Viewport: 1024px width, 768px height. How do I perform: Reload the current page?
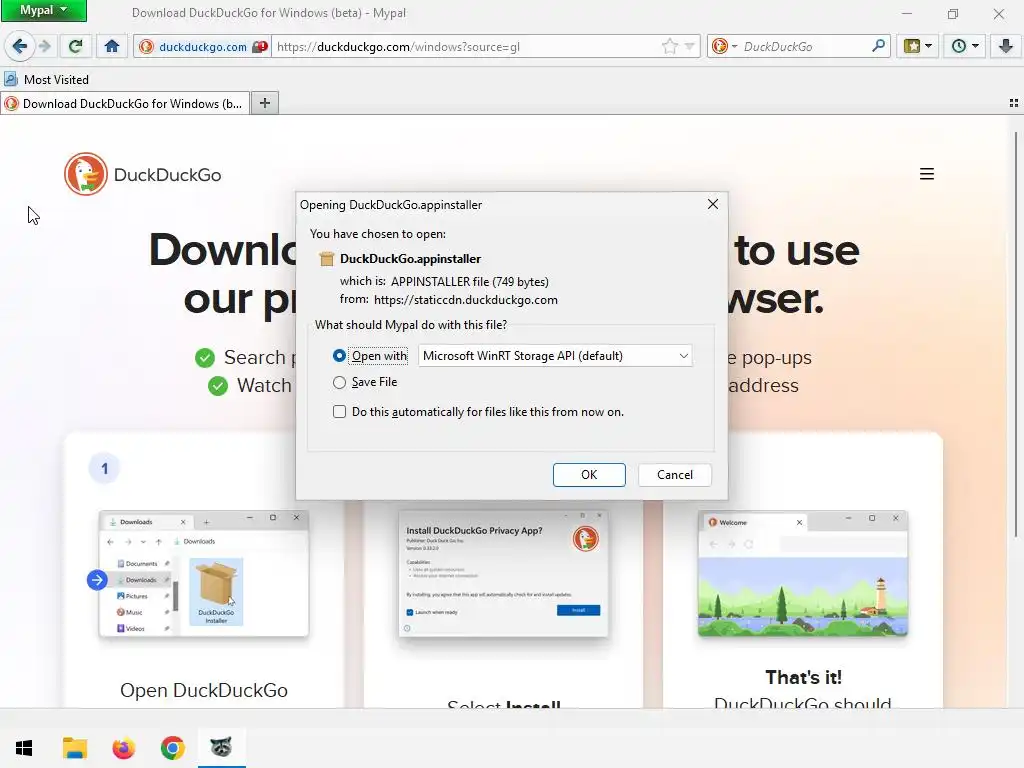[76, 46]
